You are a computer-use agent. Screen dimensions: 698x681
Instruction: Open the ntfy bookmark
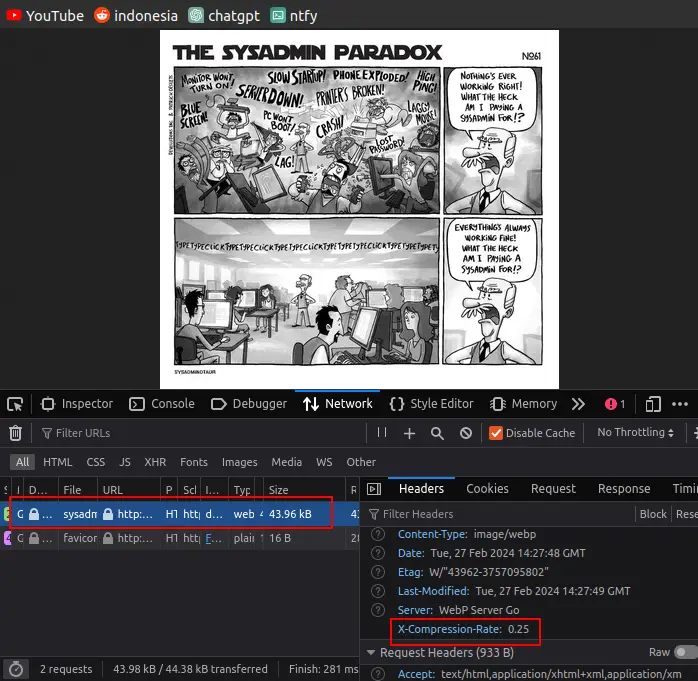pyautogui.click(x=294, y=16)
